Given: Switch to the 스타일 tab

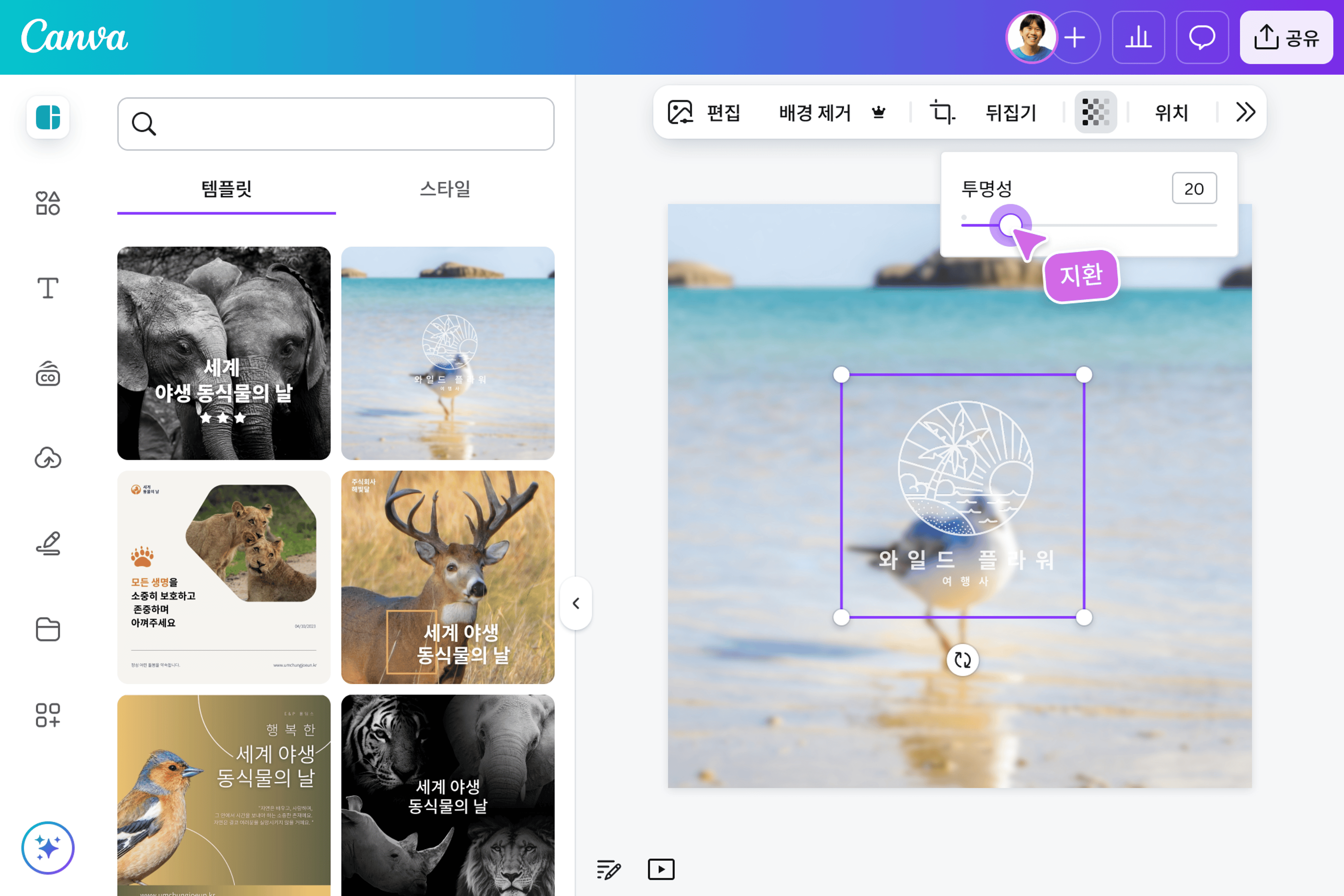Looking at the screenshot, I should point(445,189).
